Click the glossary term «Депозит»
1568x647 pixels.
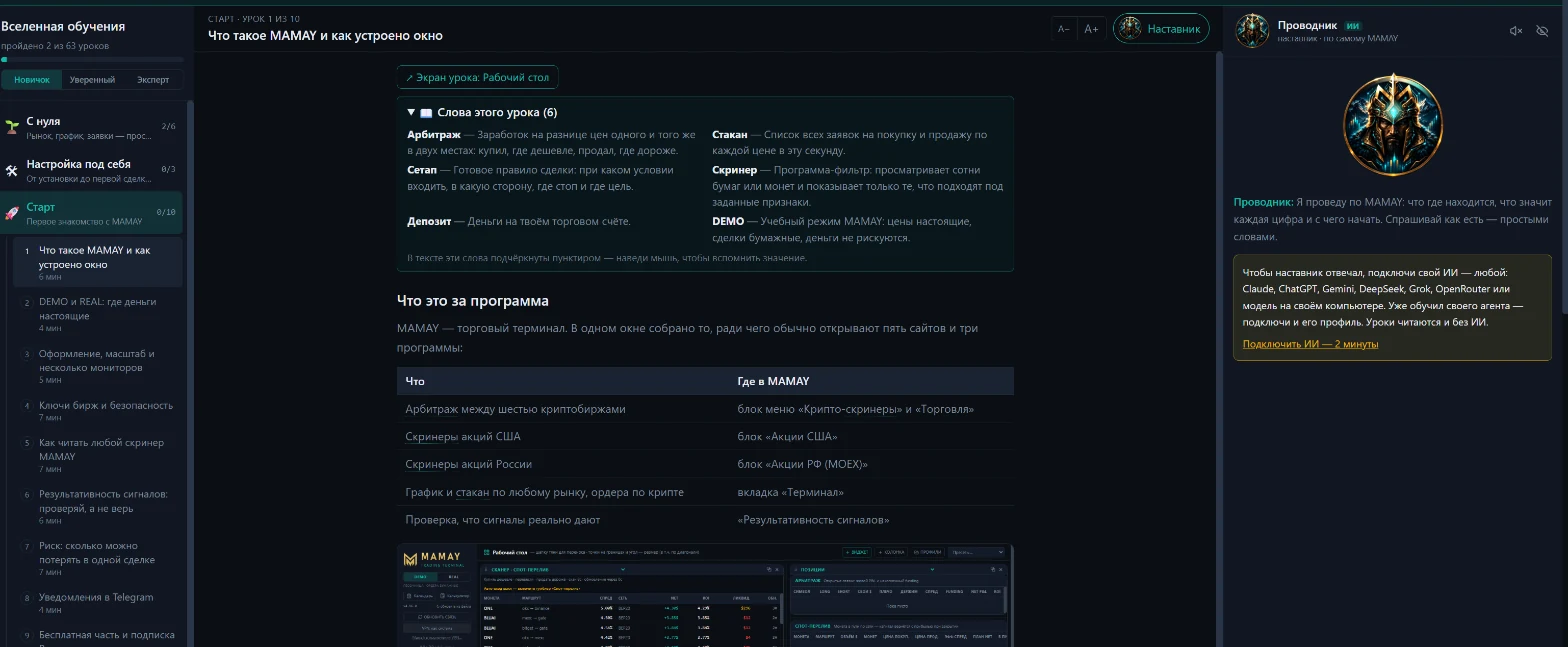[x=430, y=221]
